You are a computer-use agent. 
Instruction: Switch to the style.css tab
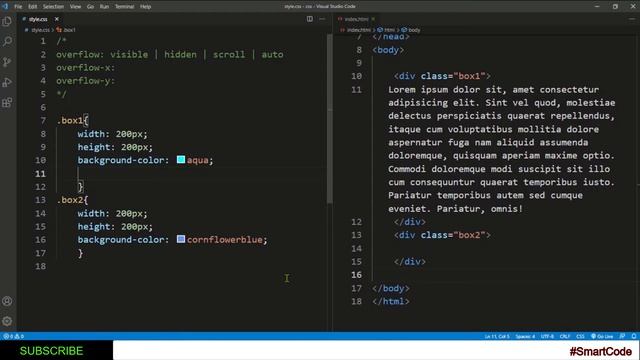38,19
